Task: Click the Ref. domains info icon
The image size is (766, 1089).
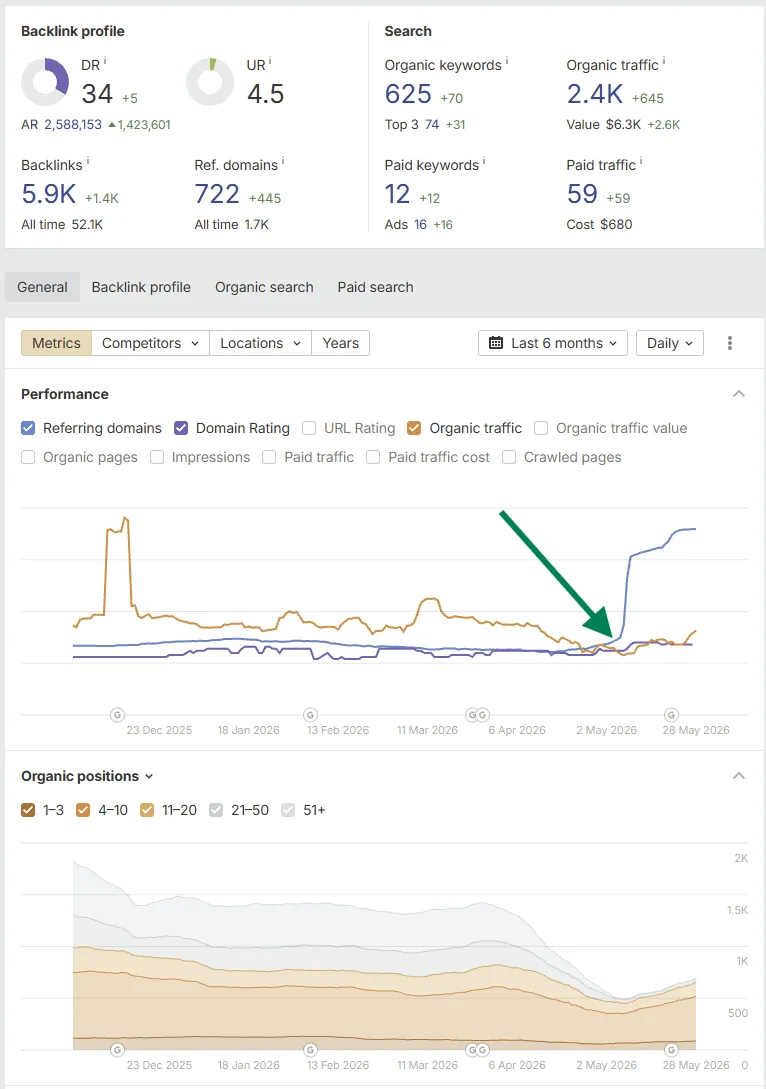Action: tap(283, 161)
